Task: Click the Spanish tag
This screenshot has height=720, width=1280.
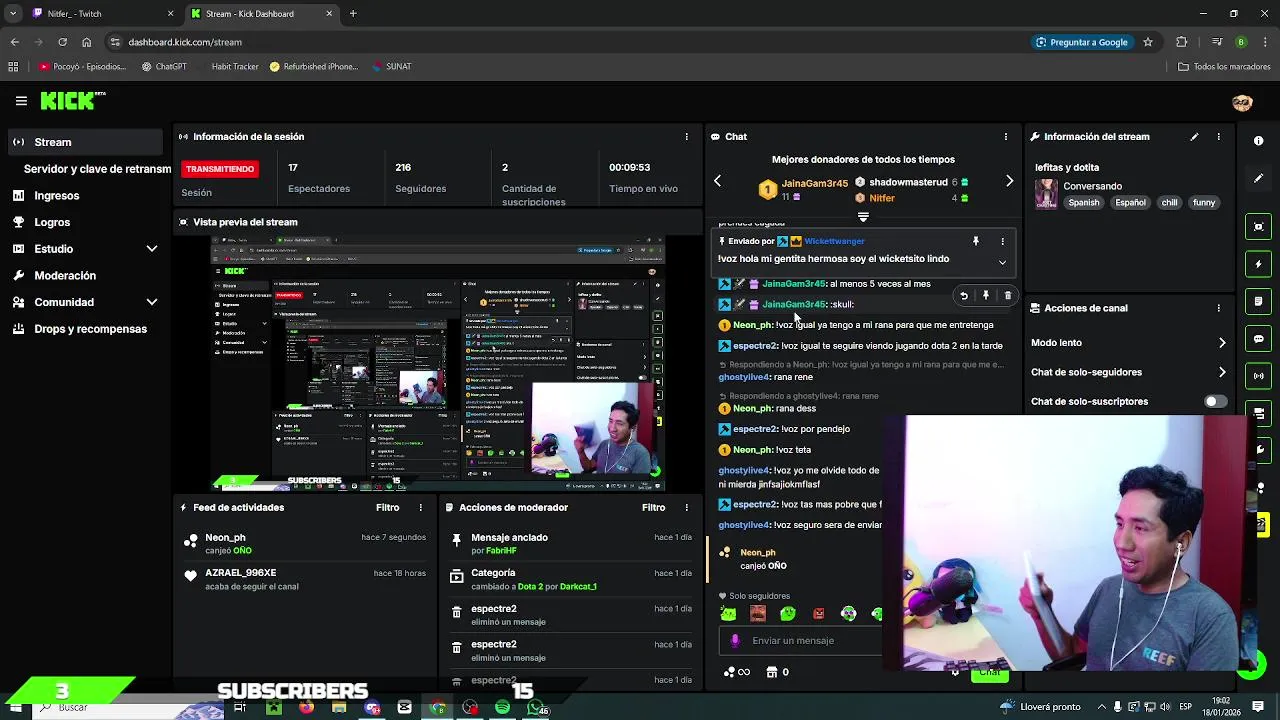Action: pos(1083,203)
